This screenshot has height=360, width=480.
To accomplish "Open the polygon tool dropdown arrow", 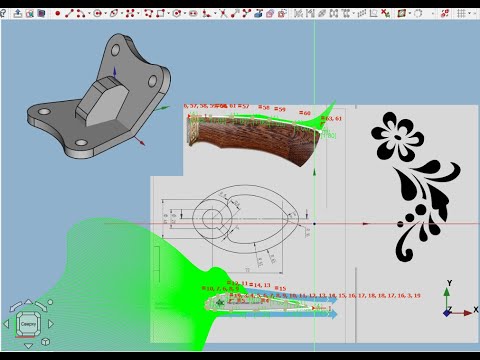I will [x=185, y=14].
